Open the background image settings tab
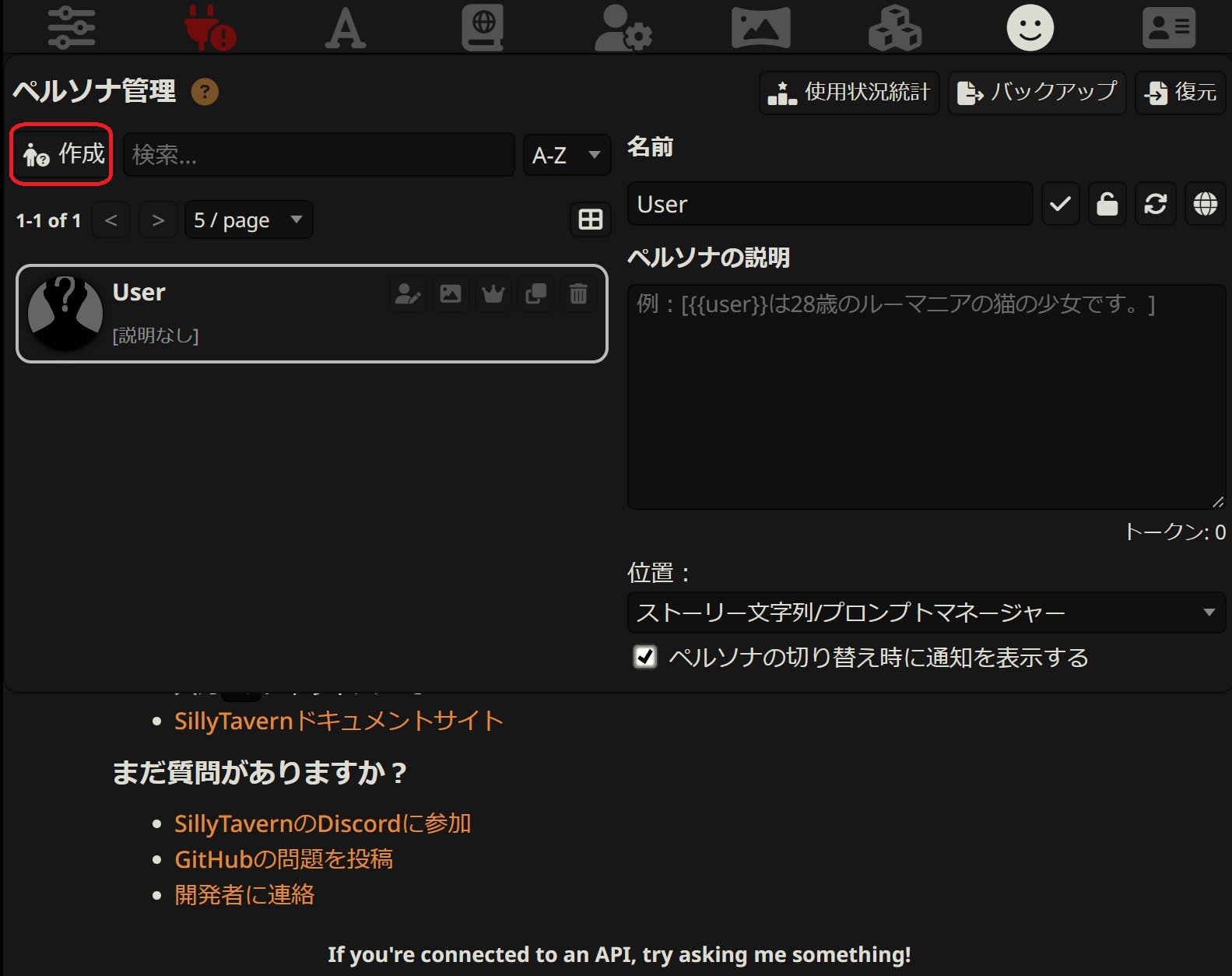Image resolution: width=1232 pixels, height=976 pixels. (x=760, y=28)
